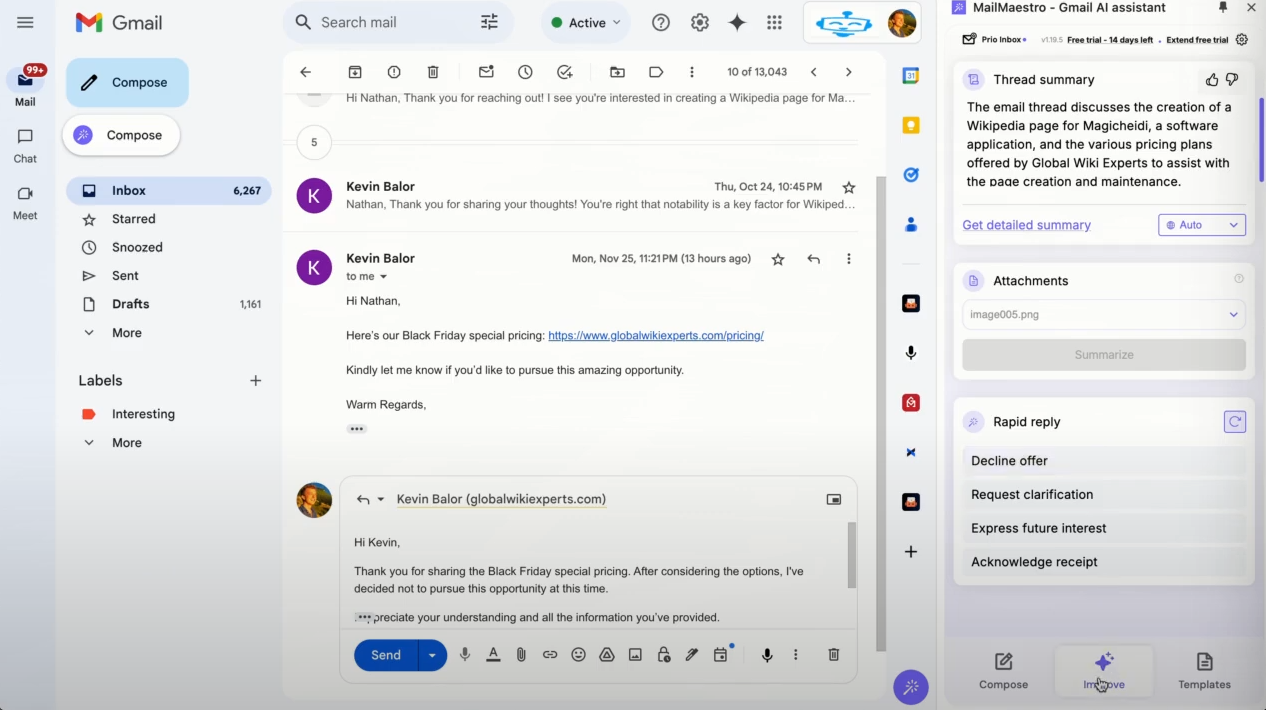Switch to the MailMaestro Templates tab
The width and height of the screenshot is (1266, 710).
(1204, 670)
